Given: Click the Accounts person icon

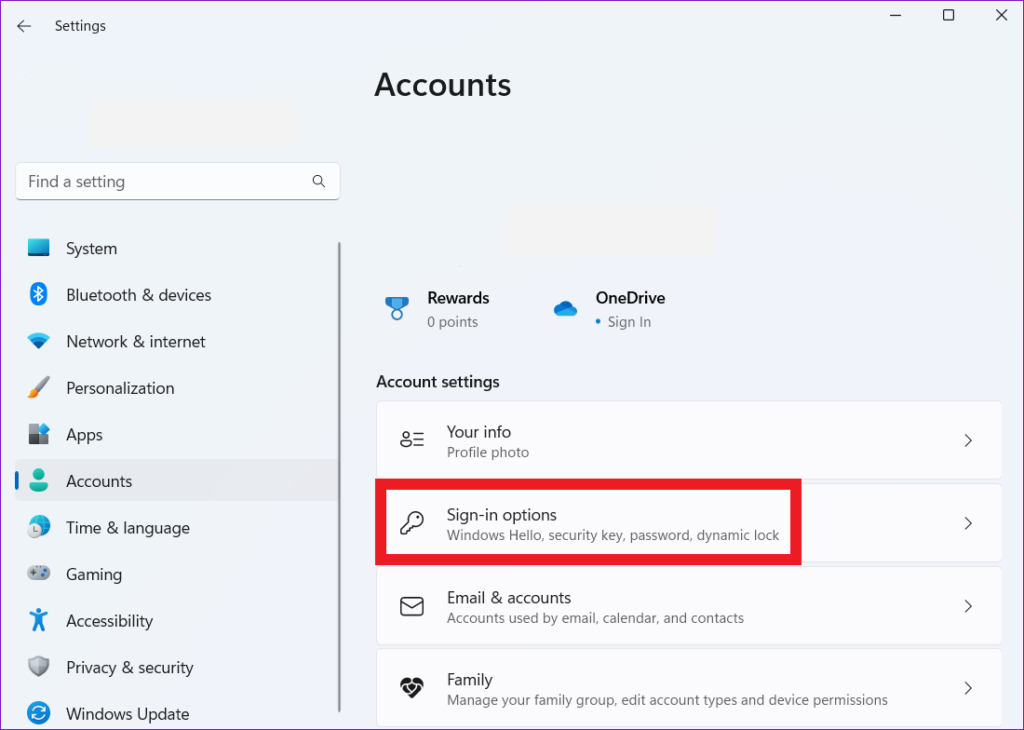Looking at the screenshot, I should point(39,481).
